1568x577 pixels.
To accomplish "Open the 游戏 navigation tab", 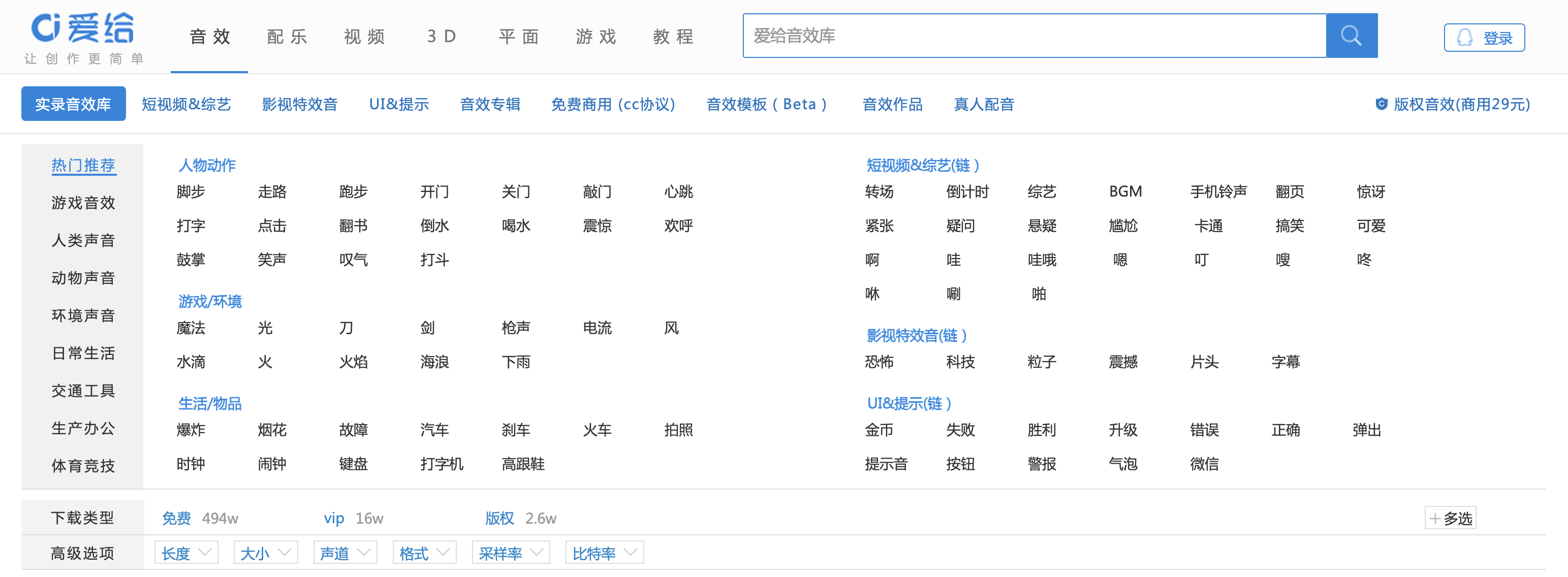I will point(596,37).
